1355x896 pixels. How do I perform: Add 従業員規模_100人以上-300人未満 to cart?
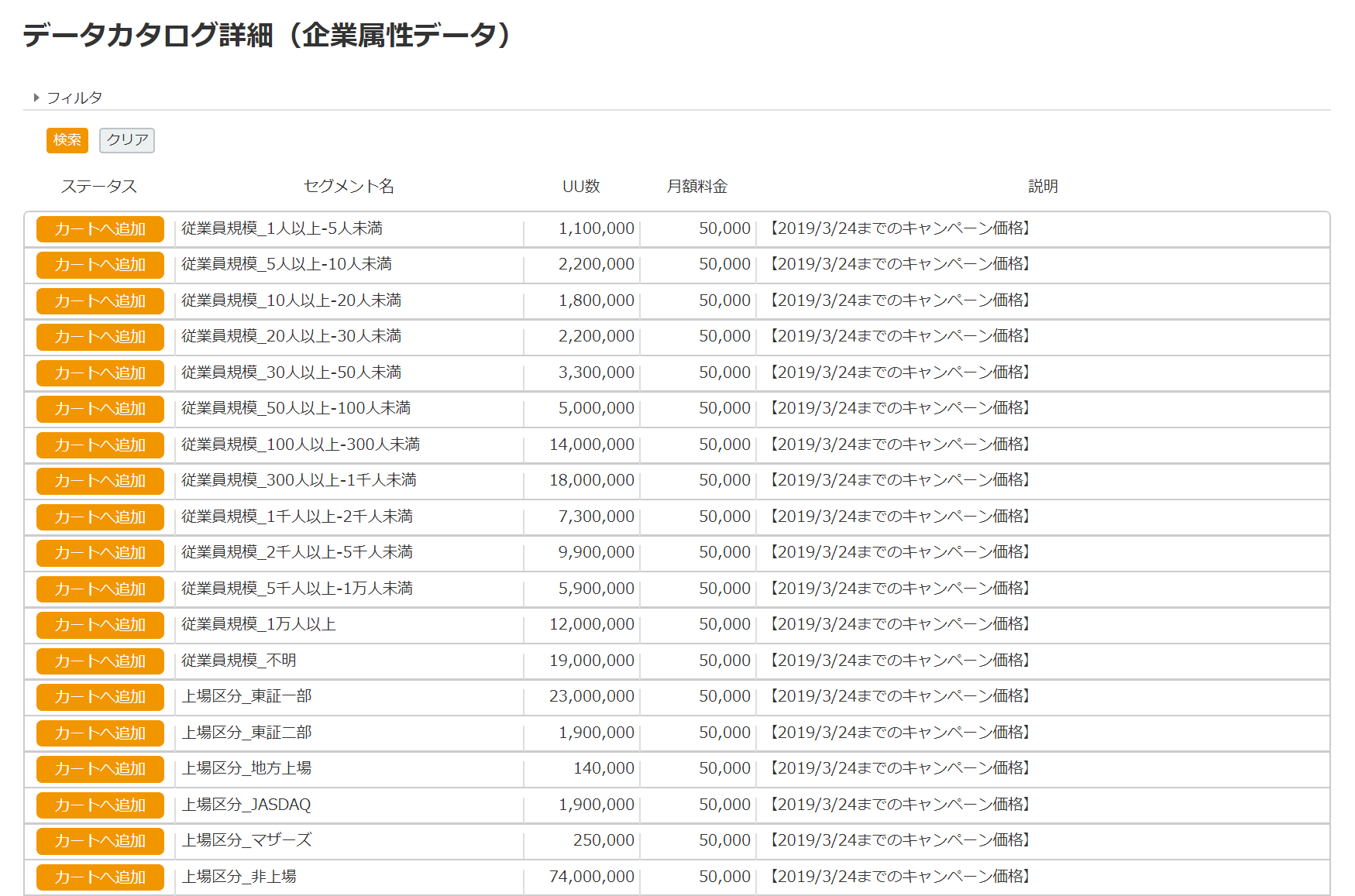98,445
